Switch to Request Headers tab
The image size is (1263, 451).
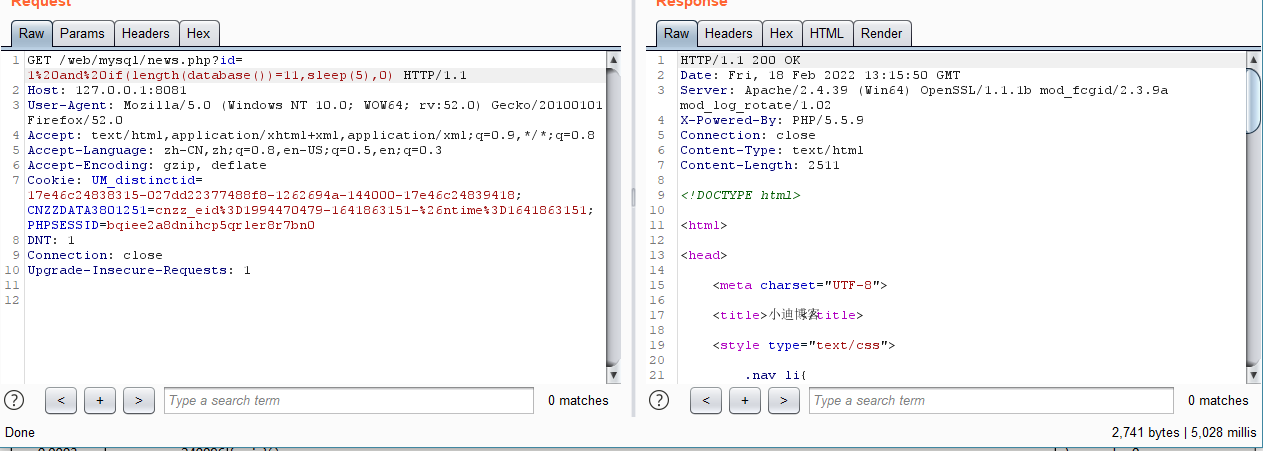(x=146, y=33)
